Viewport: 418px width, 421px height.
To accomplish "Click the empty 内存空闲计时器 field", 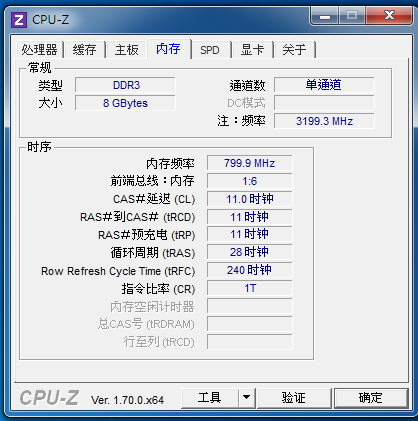I will coord(250,306).
